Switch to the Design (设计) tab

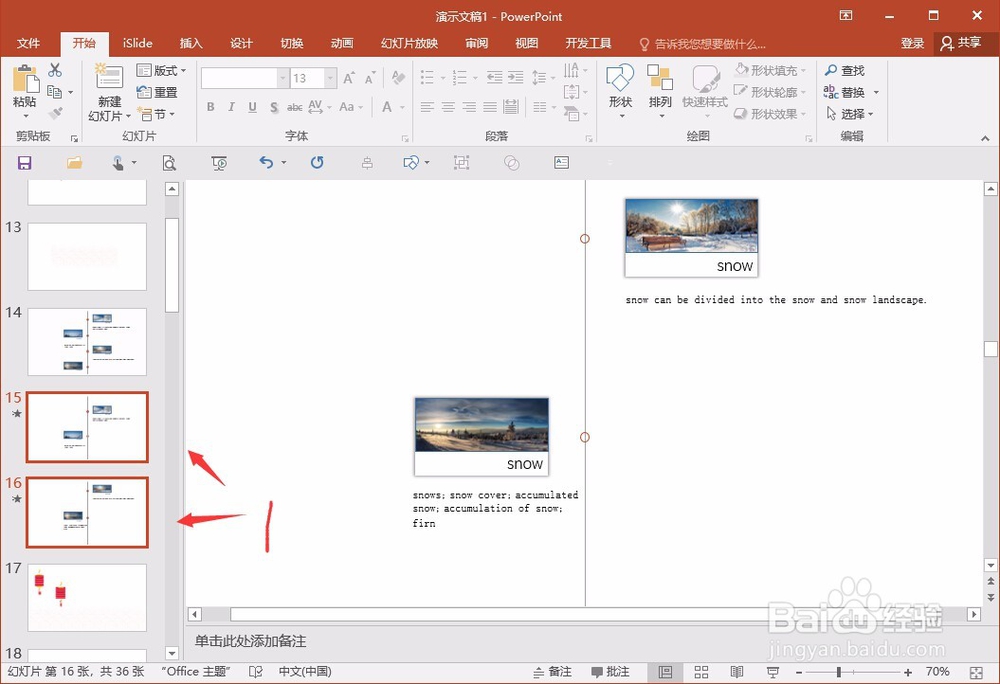click(x=241, y=43)
